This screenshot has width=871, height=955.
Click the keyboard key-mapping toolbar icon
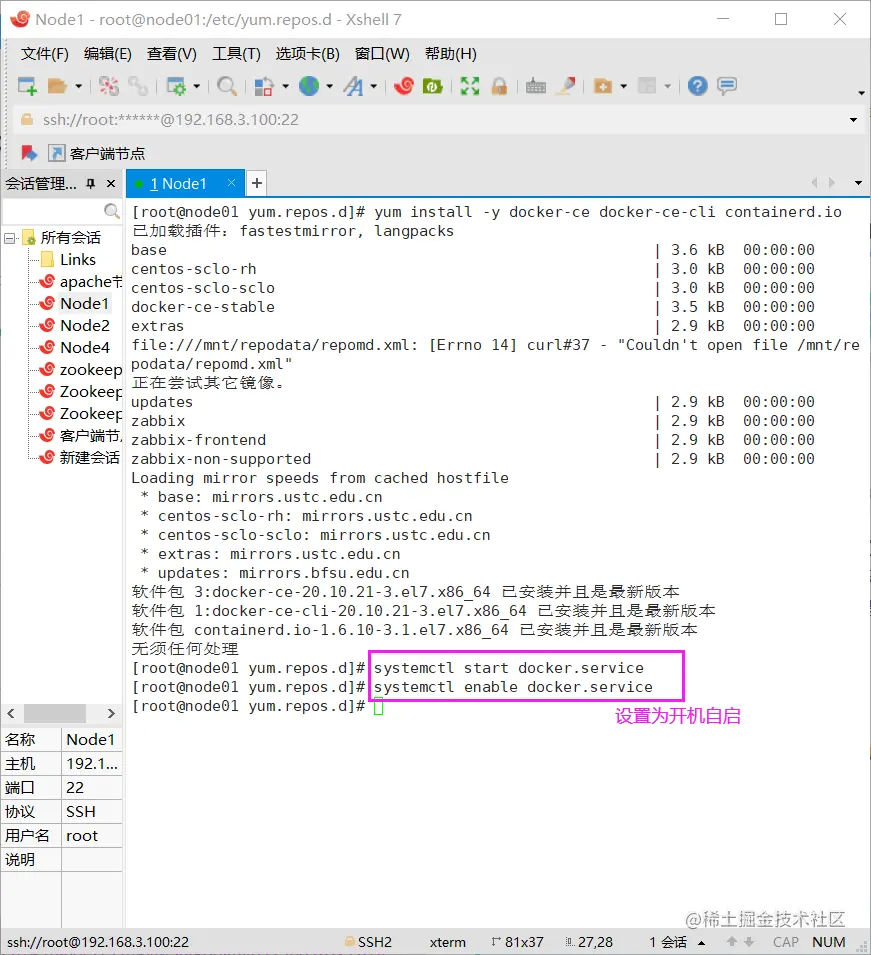click(535, 86)
